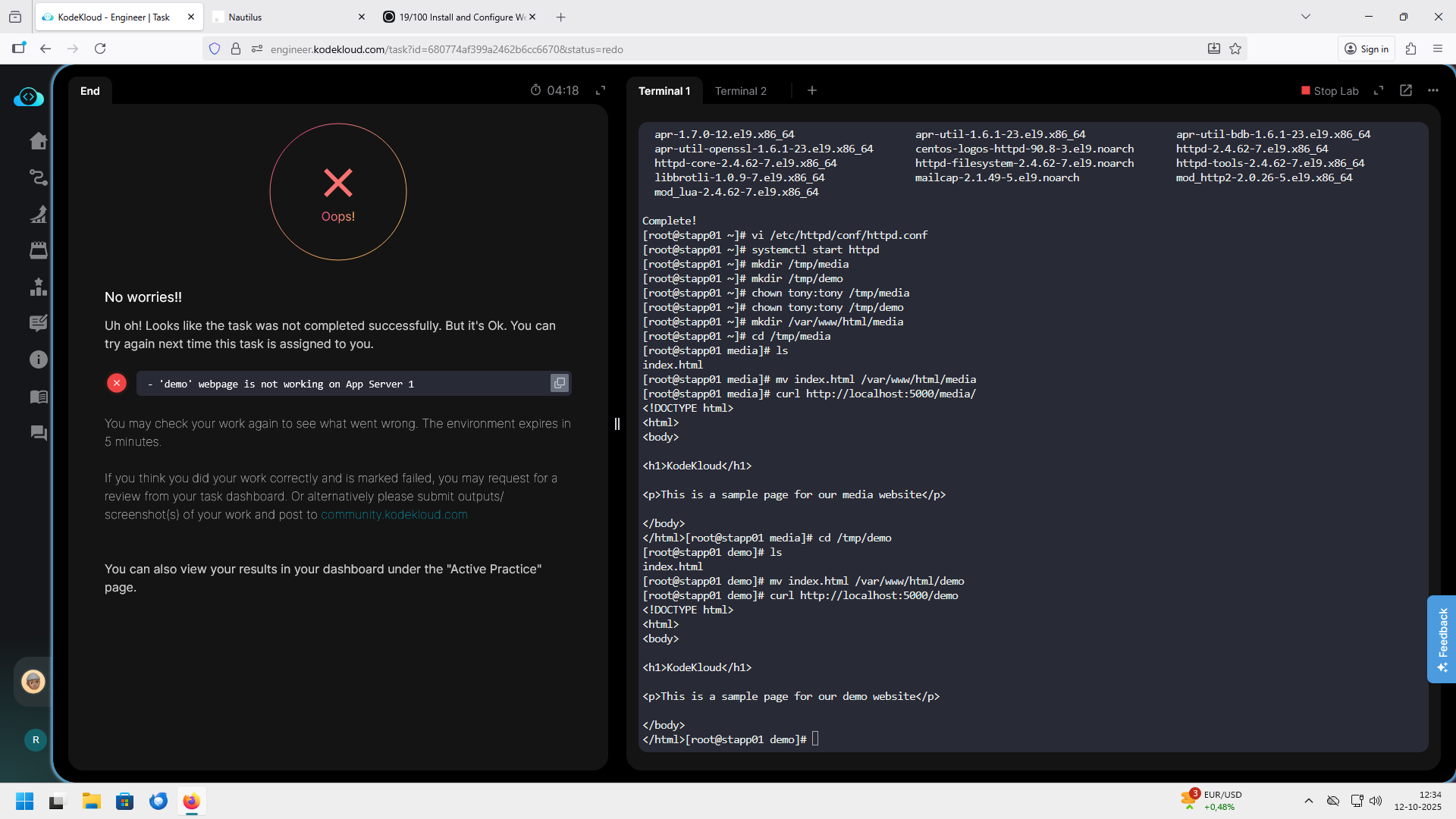The height and width of the screenshot is (819, 1456).
Task: Open the leaderboard podium icon
Action: pos(38,287)
